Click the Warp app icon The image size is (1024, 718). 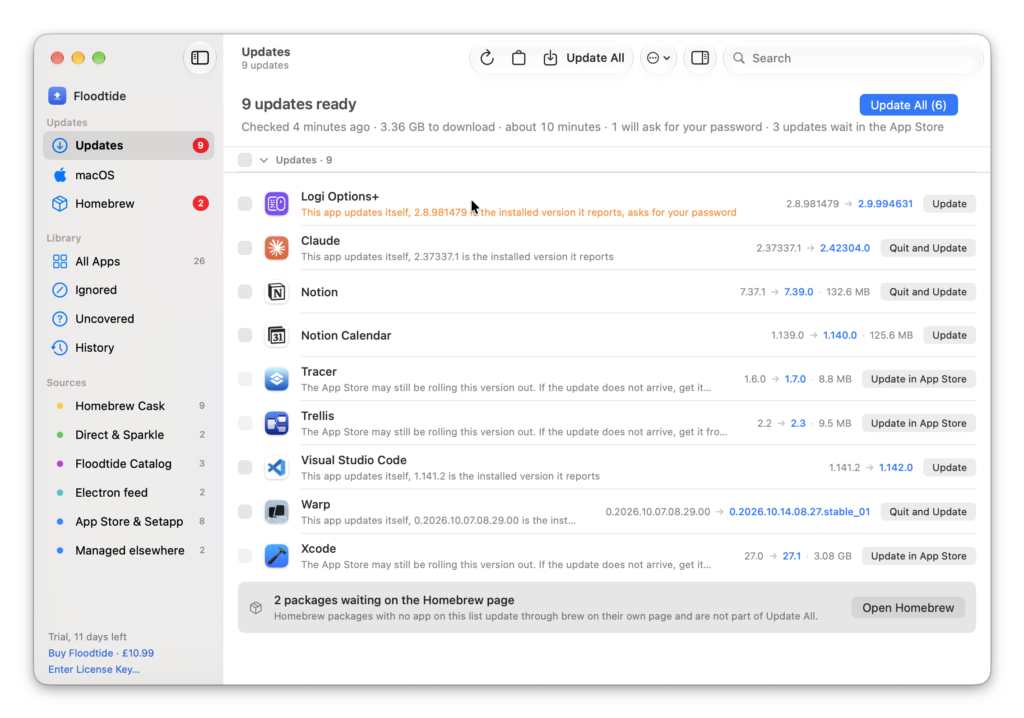pyautogui.click(x=276, y=512)
